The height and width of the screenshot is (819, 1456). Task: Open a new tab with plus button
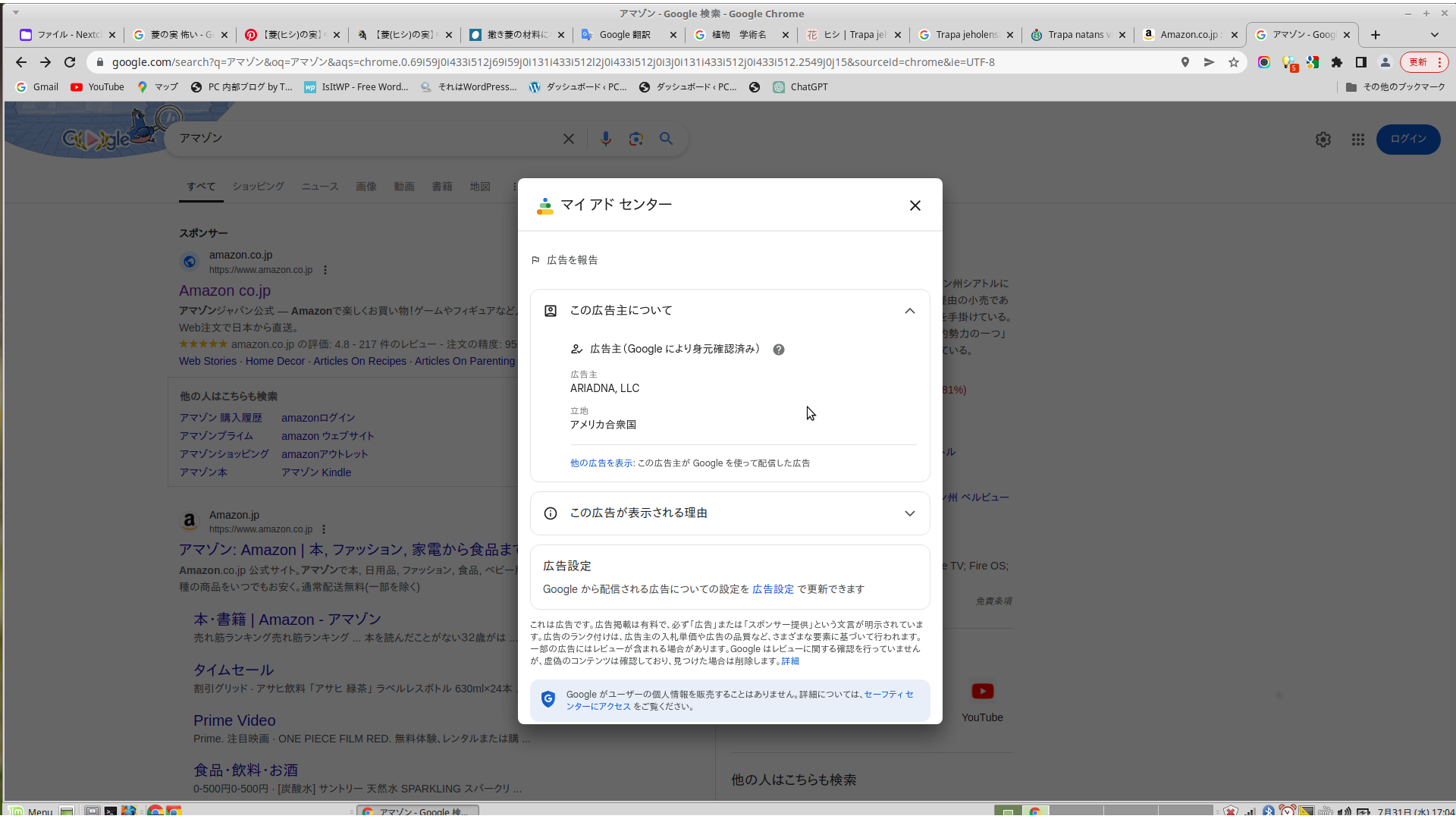tap(1376, 35)
